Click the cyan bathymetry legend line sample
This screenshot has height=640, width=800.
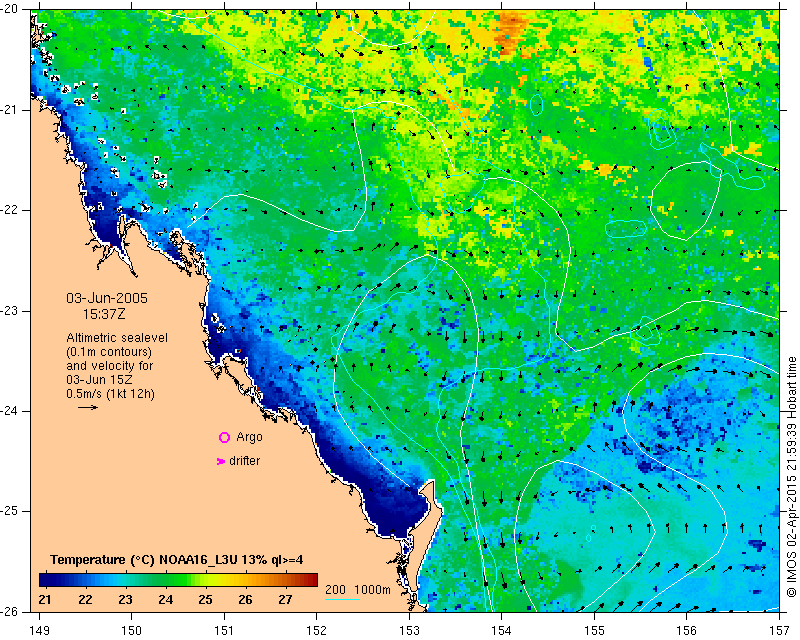342,599
